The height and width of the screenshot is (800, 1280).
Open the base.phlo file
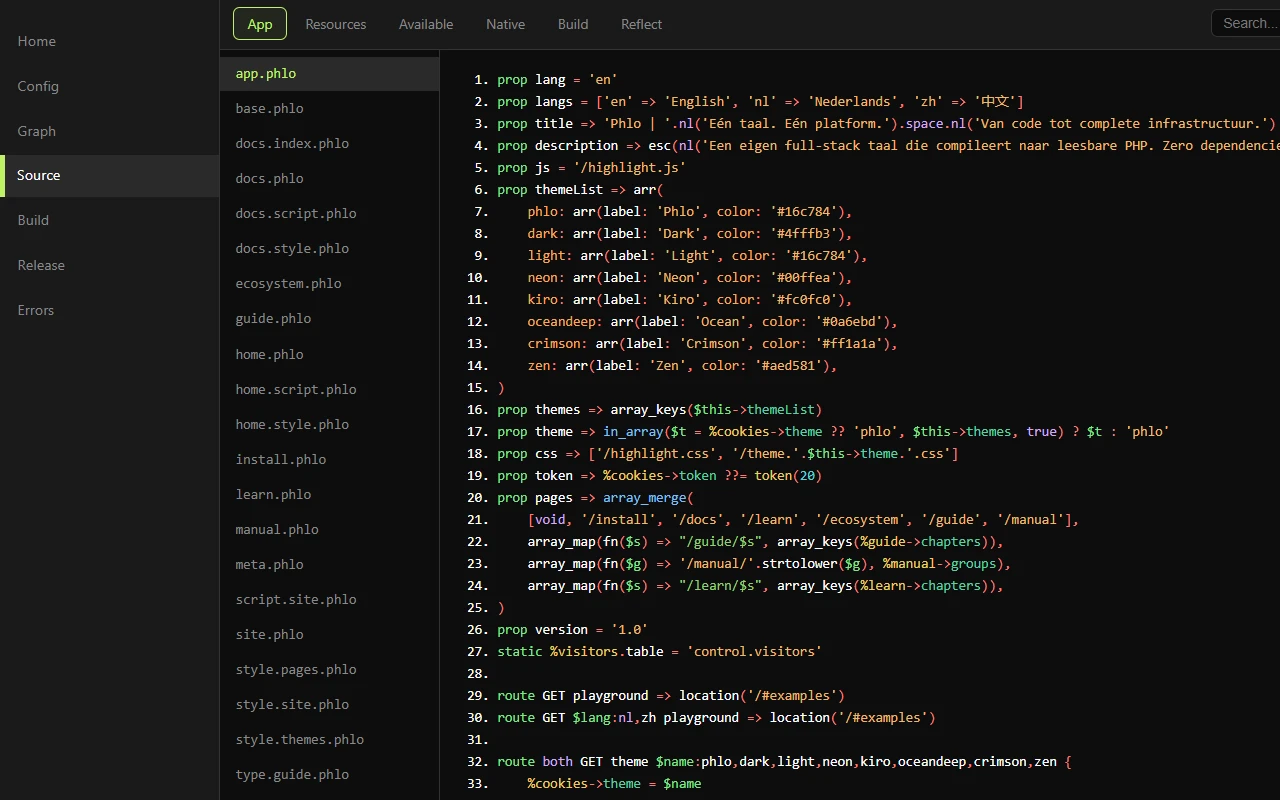click(x=329, y=109)
